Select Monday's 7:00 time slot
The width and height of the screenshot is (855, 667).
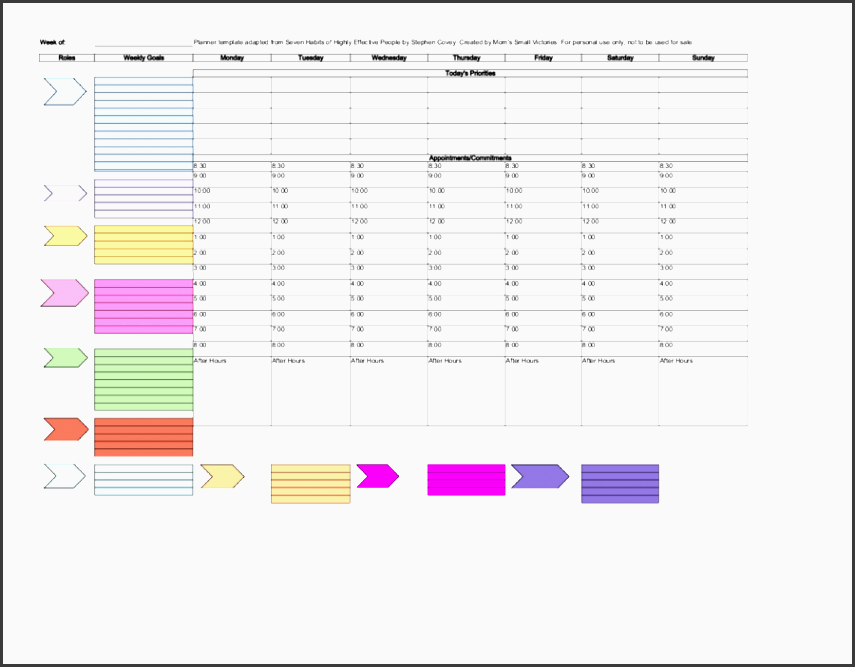coord(232,333)
